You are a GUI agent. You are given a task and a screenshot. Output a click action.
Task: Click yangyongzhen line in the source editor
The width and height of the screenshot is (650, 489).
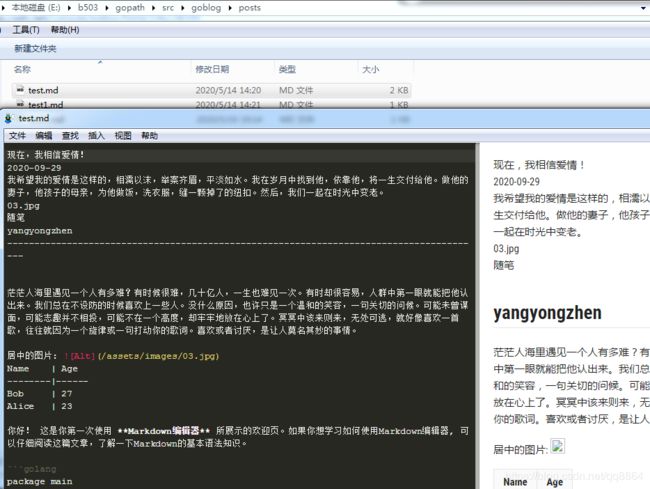[x=39, y=230]
